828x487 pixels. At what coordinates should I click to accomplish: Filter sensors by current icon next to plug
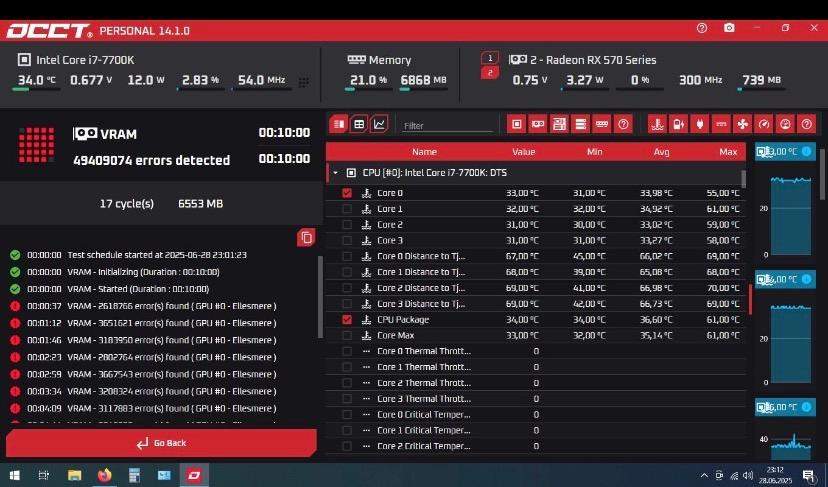coord(721,124)
